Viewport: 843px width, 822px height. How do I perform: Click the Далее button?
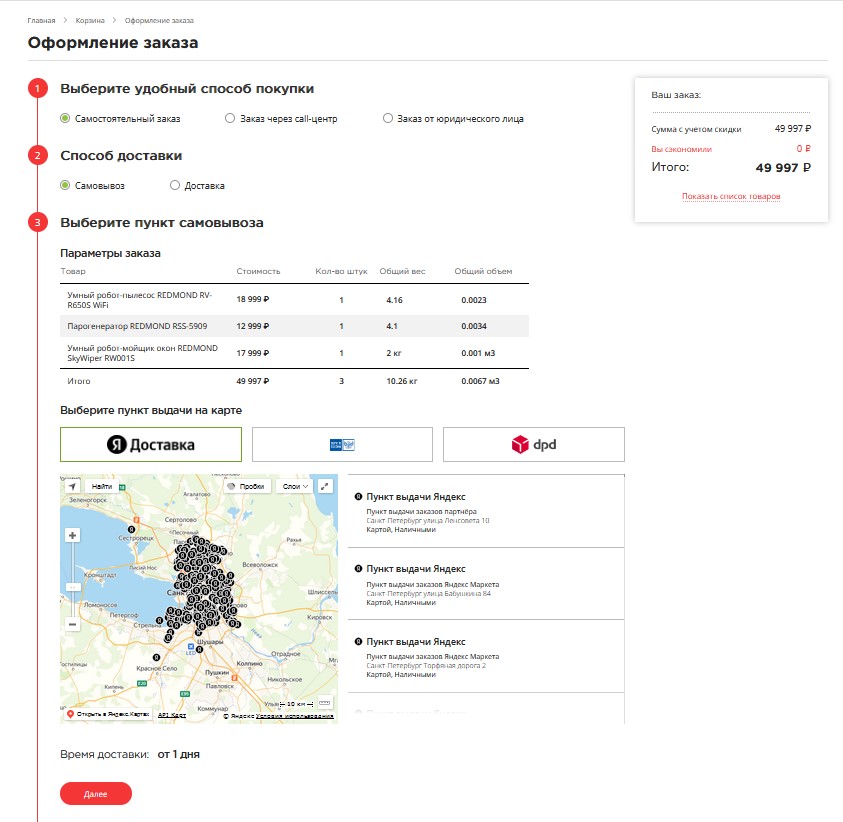click(x=96, y=794)
